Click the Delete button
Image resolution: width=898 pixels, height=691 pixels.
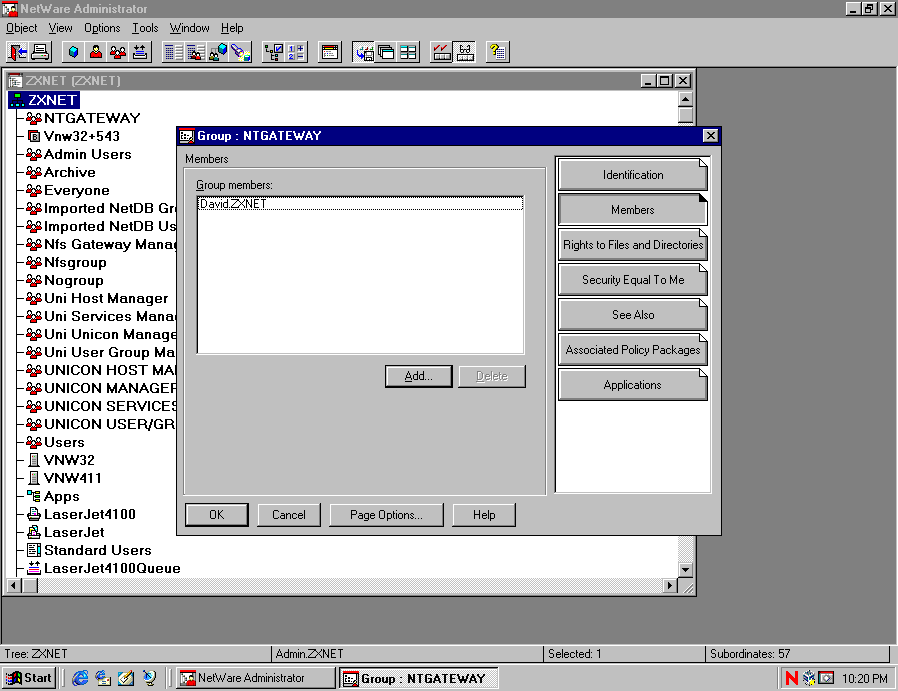pyautogui.click(x=492, y=376)
